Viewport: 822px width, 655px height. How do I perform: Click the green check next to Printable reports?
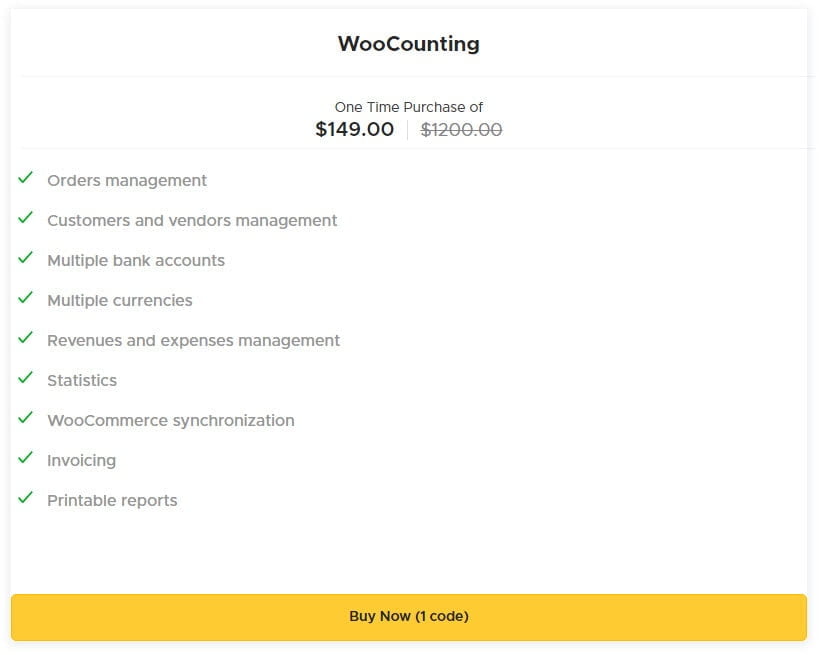[26, 499]
